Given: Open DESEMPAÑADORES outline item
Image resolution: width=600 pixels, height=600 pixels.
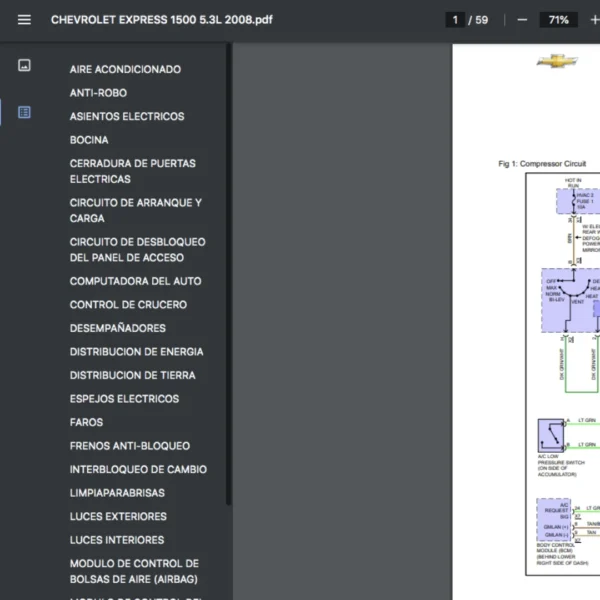Looking at the screenshot, I should [118, 328].
